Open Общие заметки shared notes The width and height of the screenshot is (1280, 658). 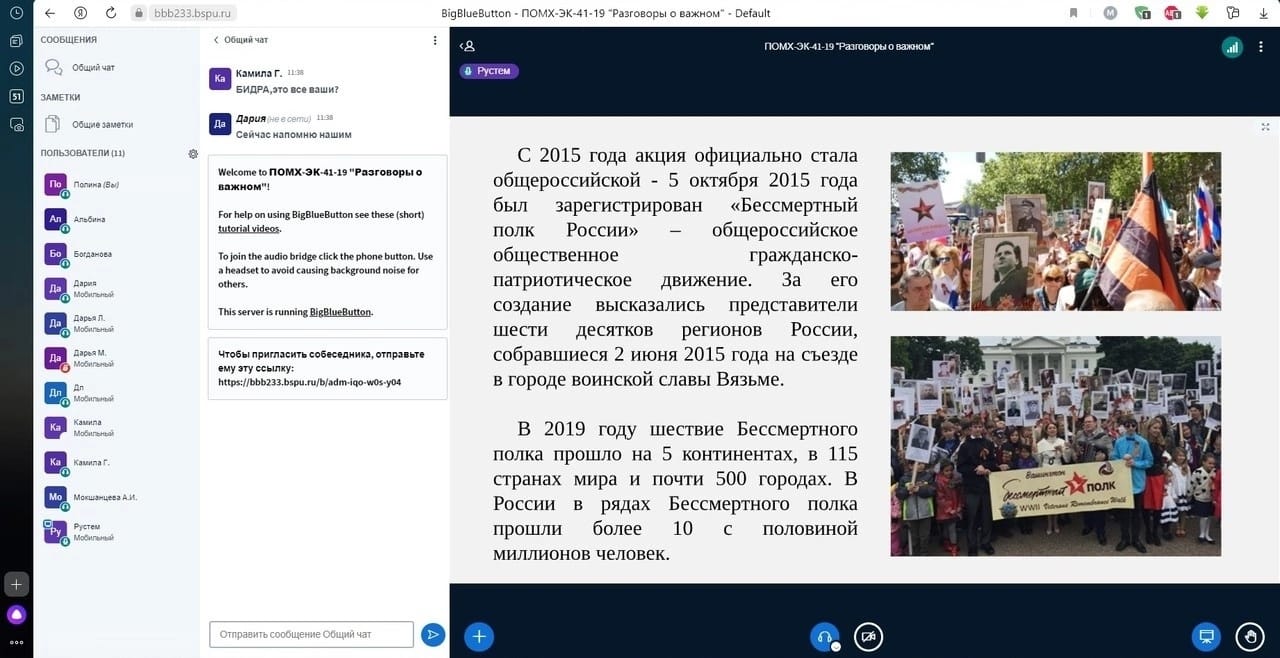pyautogui.click(x=102, y=125)
